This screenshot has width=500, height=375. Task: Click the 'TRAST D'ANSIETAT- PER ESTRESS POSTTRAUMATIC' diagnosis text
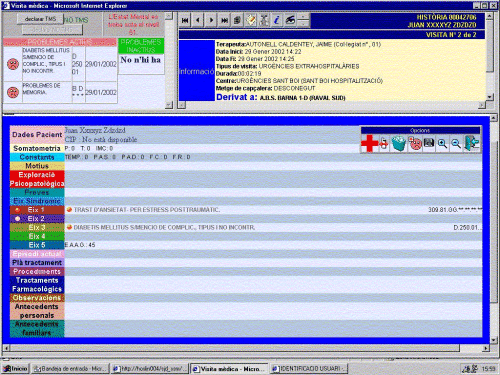pos(147,210)
